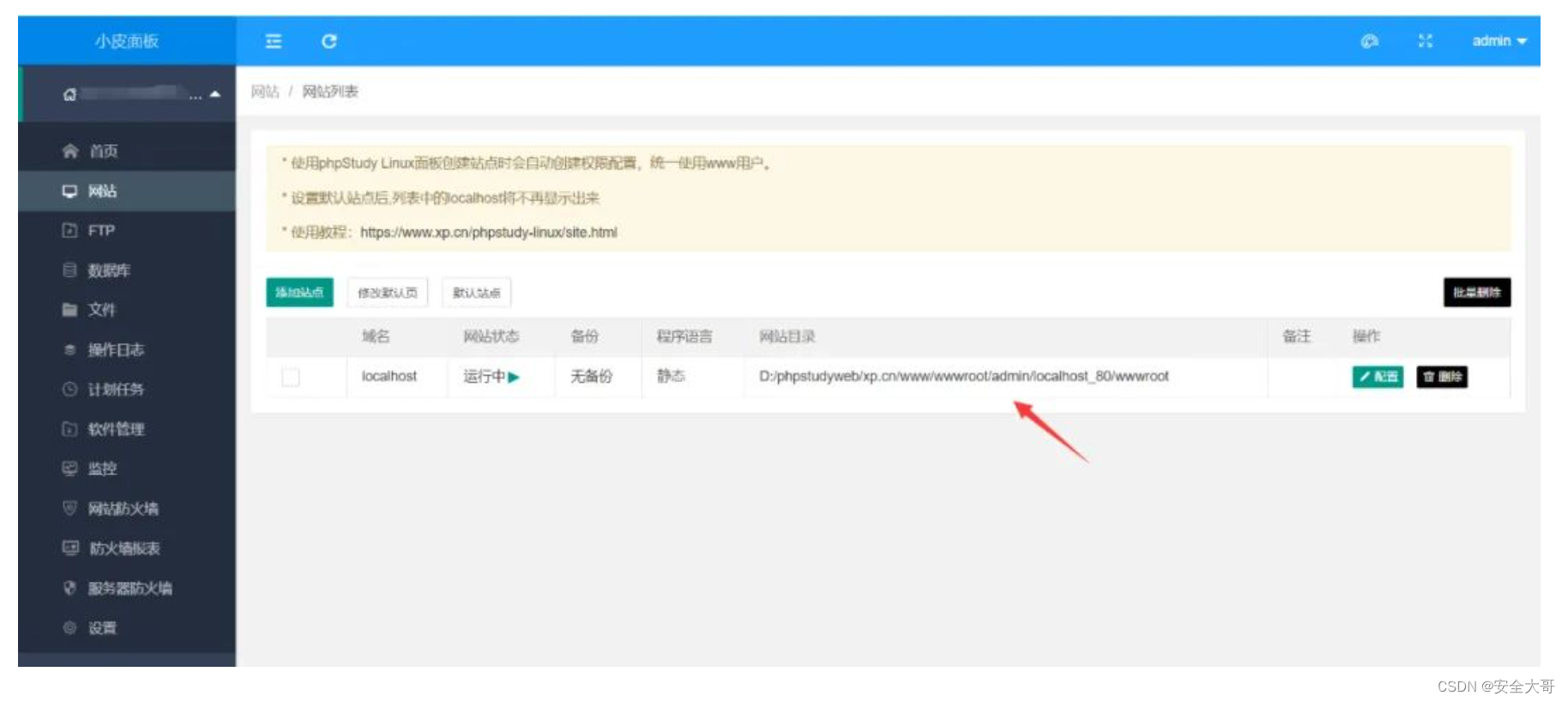Click the home icon beside 首页
Viewport: 1568px width, 702px height.
pos(70,151)
